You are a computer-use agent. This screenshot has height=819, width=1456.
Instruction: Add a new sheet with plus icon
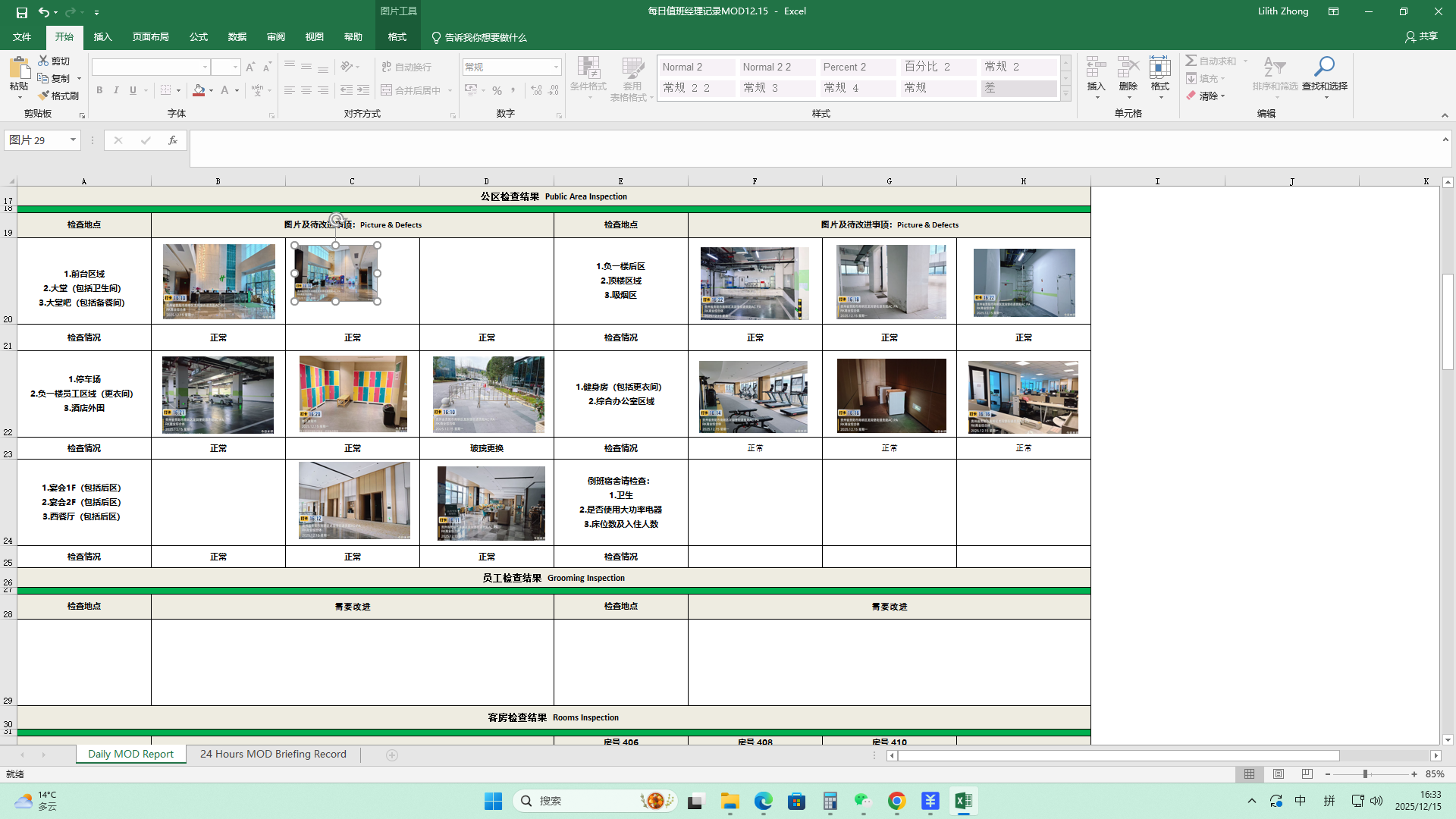(x=392, y=755)
